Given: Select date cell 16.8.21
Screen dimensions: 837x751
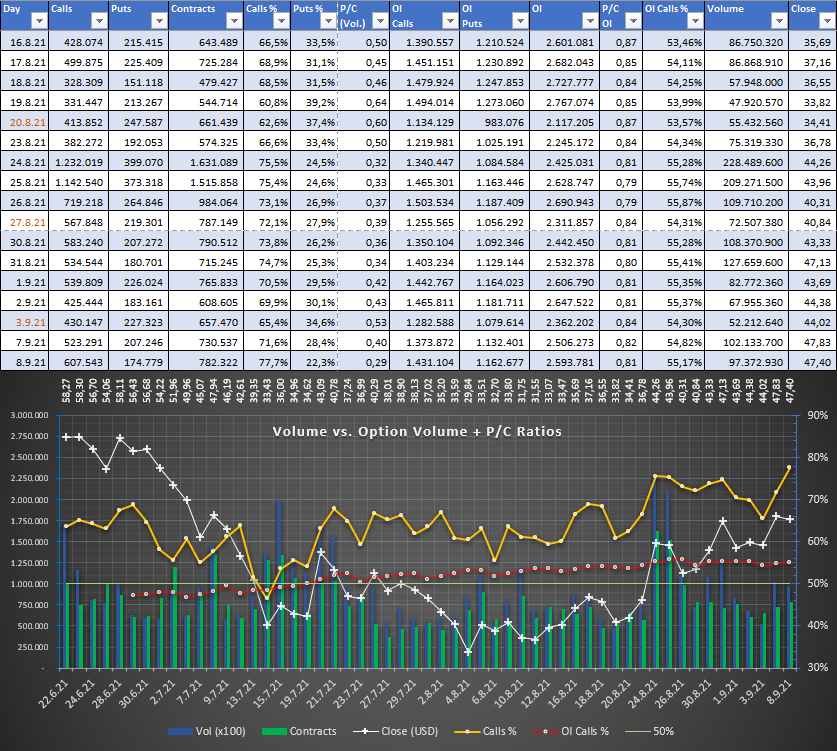Looking at the screenshot, I should click(x=25, y=42).
